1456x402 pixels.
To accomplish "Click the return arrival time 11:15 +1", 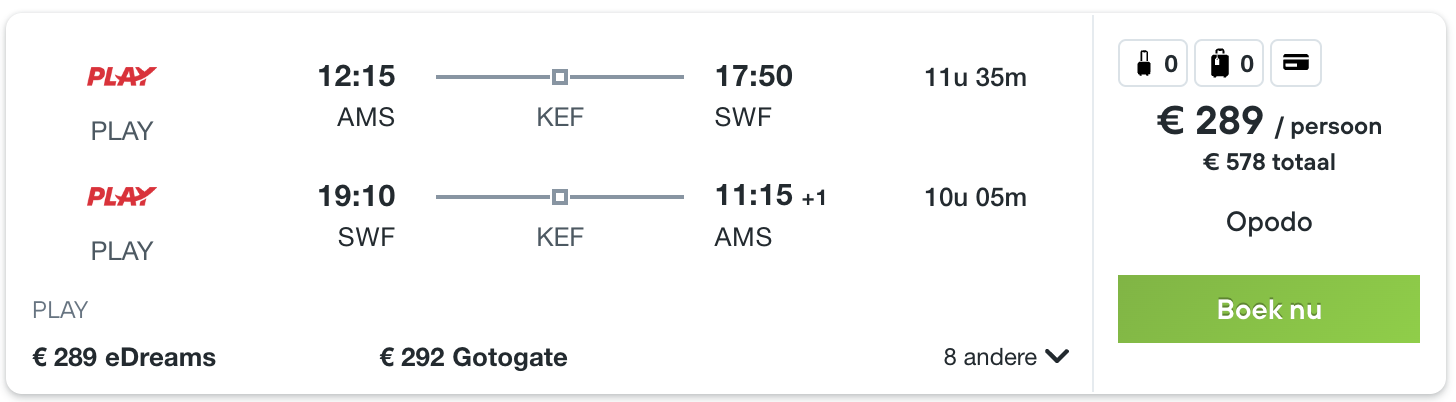I will point(771,196).
